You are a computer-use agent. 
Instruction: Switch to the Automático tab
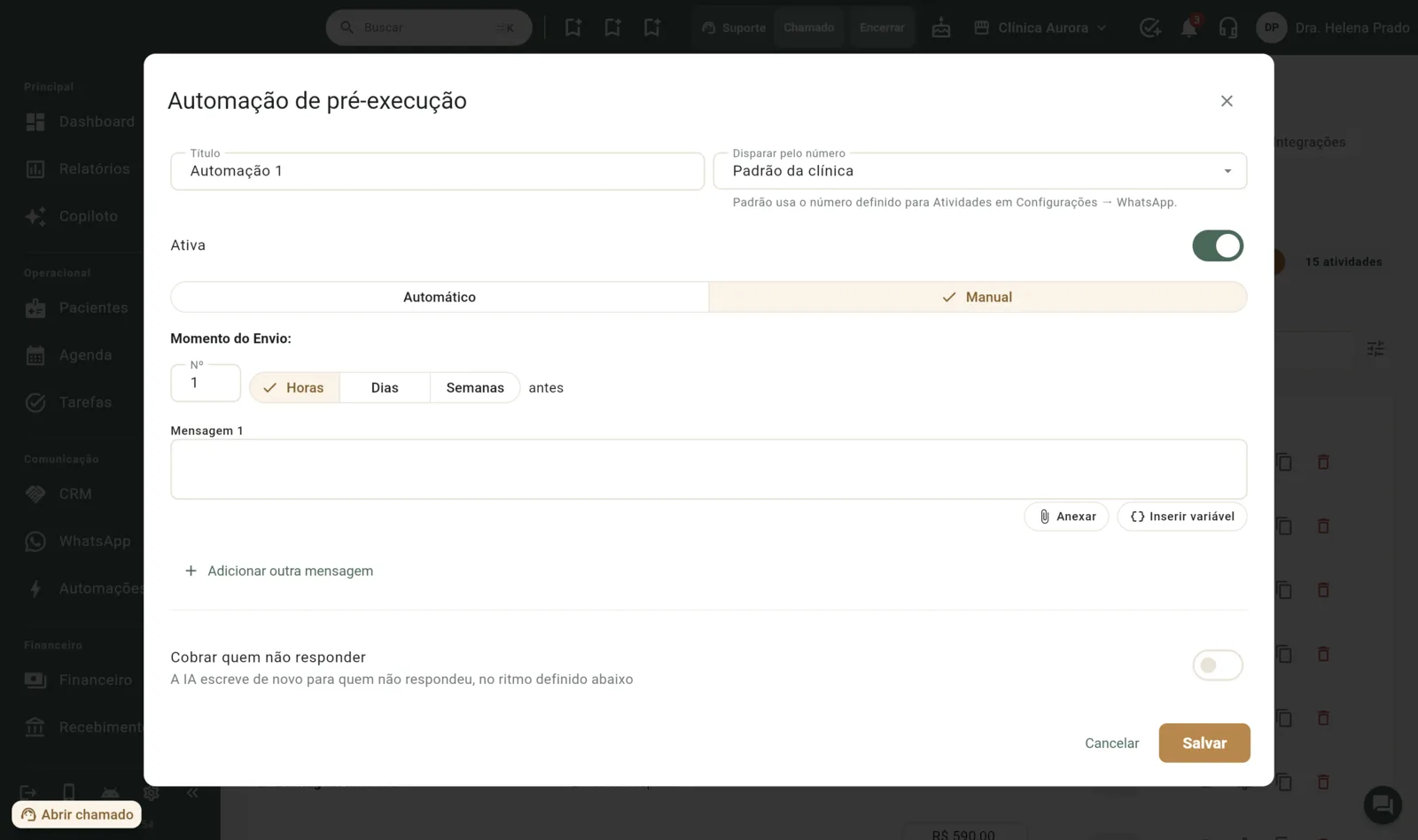coord(440,297)
